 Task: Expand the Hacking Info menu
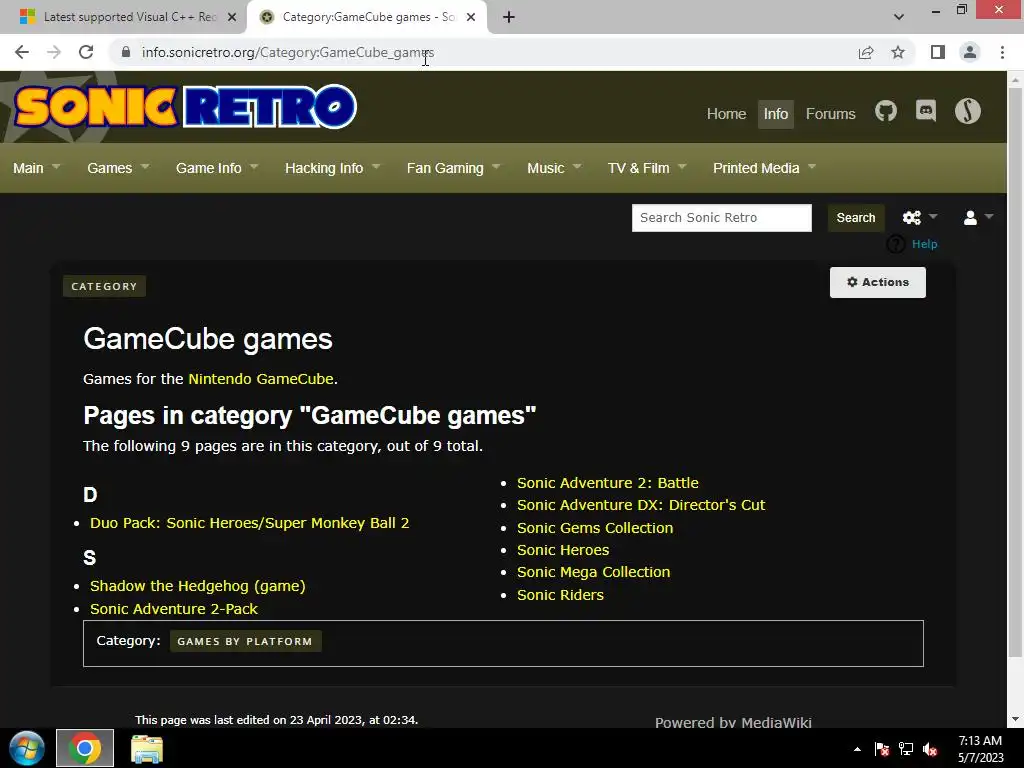[x=332, y=168]
